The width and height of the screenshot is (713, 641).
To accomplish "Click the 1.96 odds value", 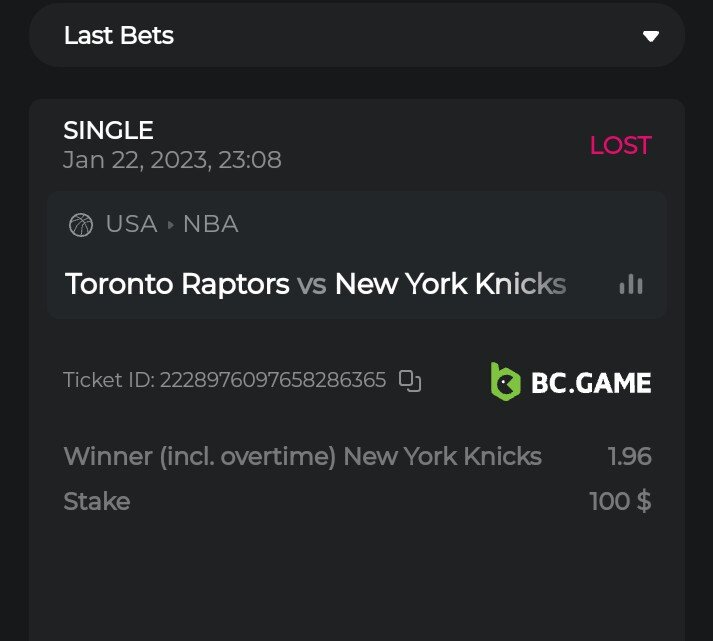I will (x=629, y=457).
